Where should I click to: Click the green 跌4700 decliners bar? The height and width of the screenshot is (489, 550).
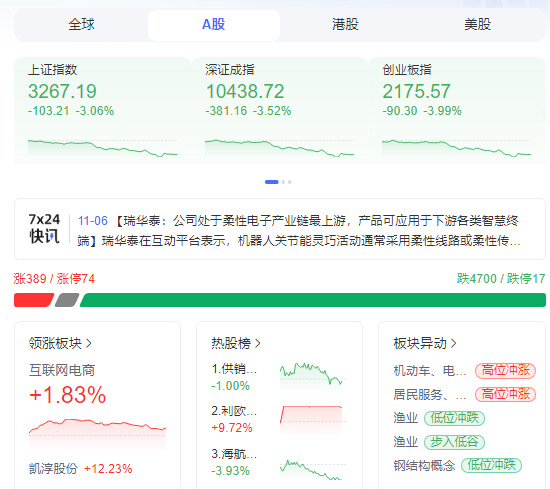313,300
